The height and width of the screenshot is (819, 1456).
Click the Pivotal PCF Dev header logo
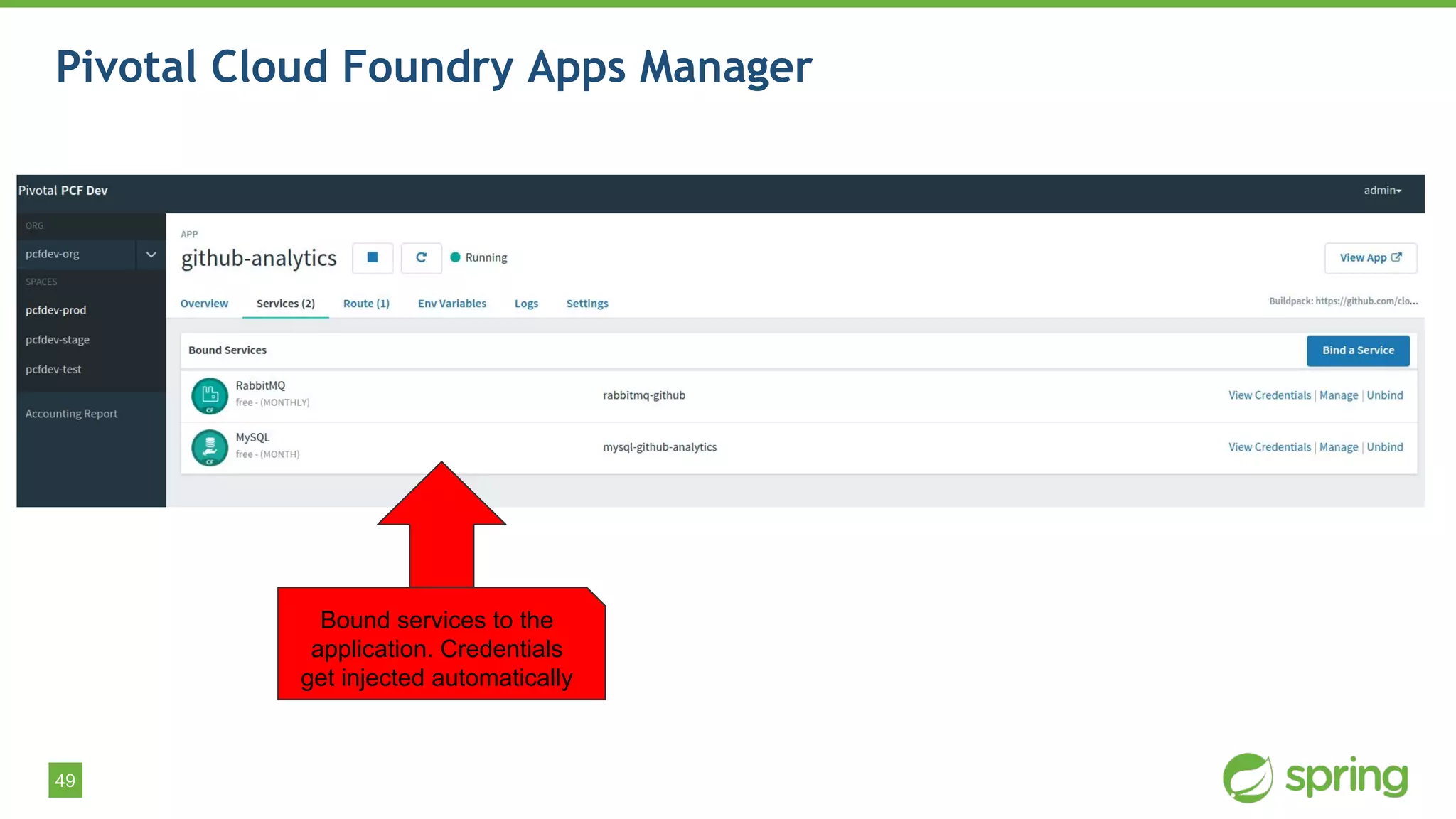tap(63, 191)
